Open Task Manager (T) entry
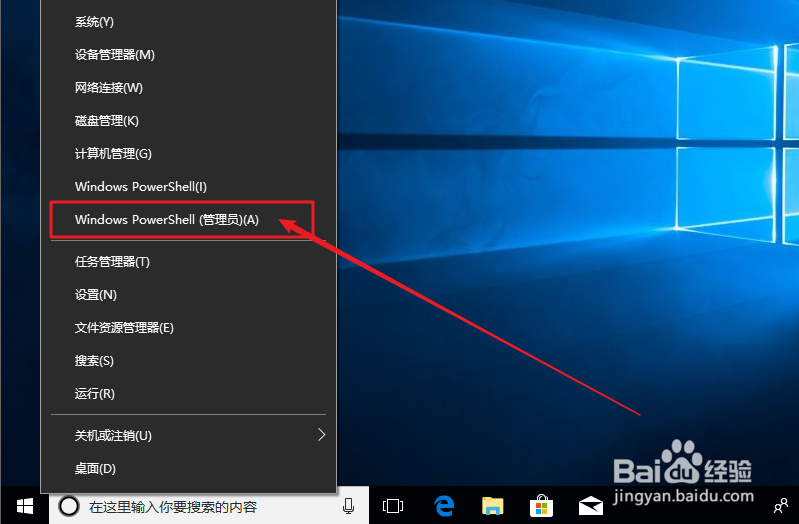The width and height of the screenshot is (799, 524). [189, 262]
